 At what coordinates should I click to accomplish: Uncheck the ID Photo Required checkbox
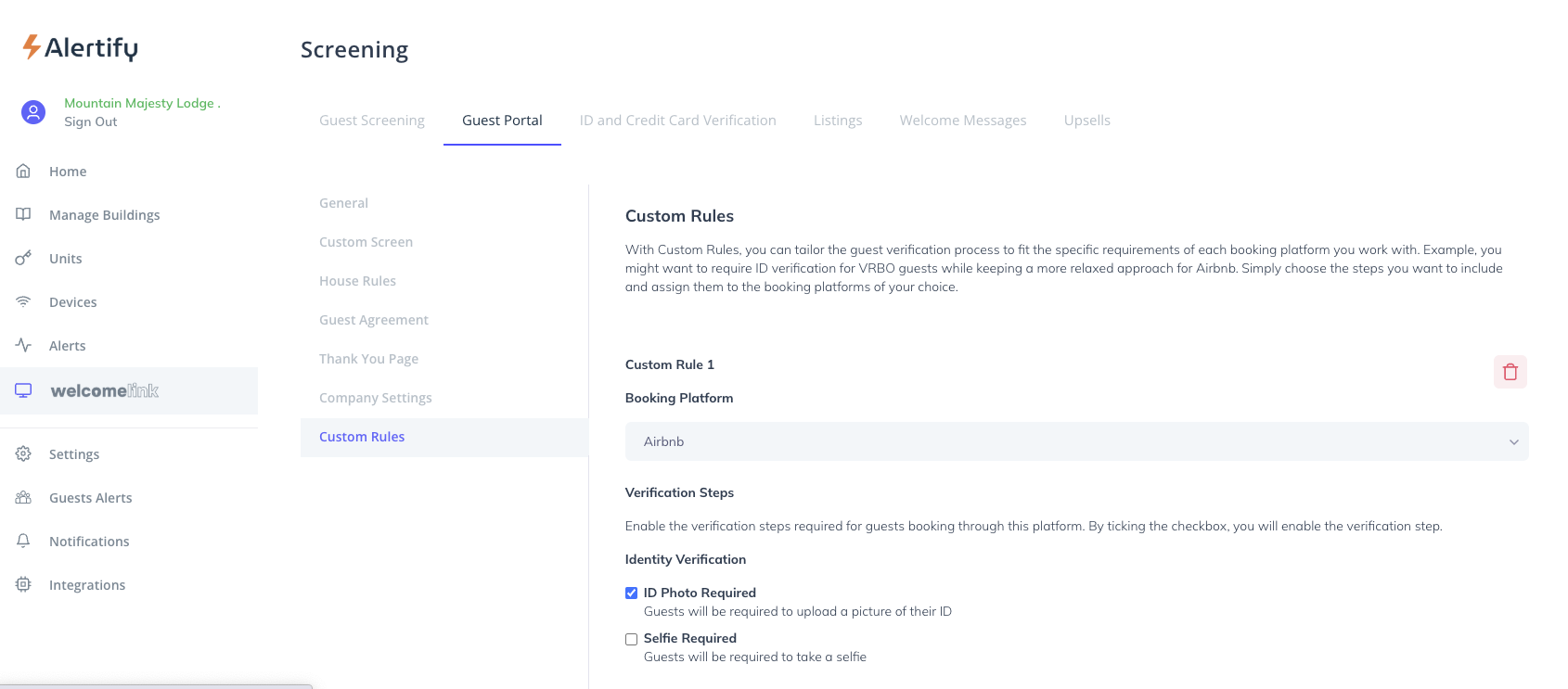(632, 593)
